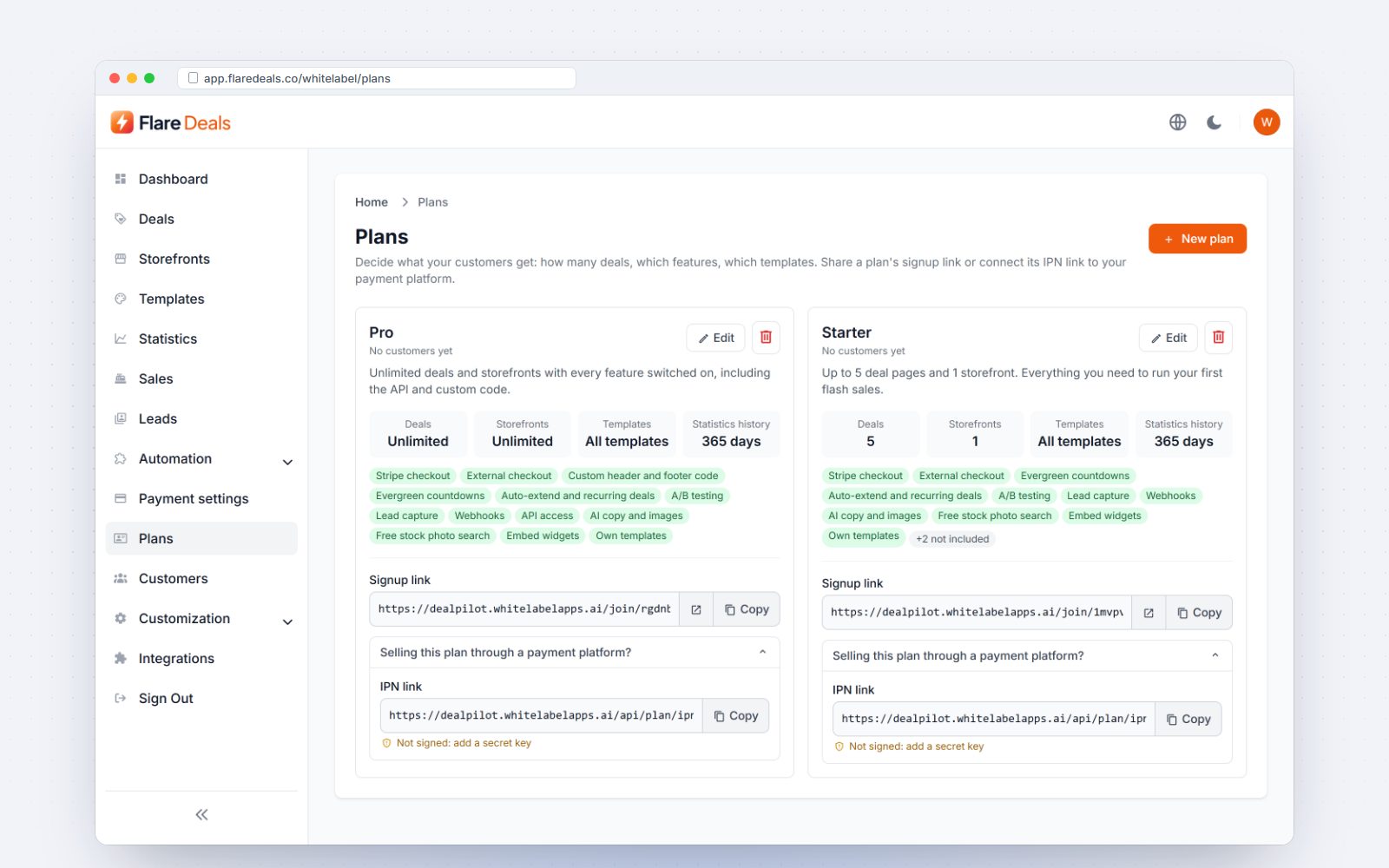Click Starter plan signup link field
Image resolution: width=1389 pixels, height=868 pixels.
point(977,613)
